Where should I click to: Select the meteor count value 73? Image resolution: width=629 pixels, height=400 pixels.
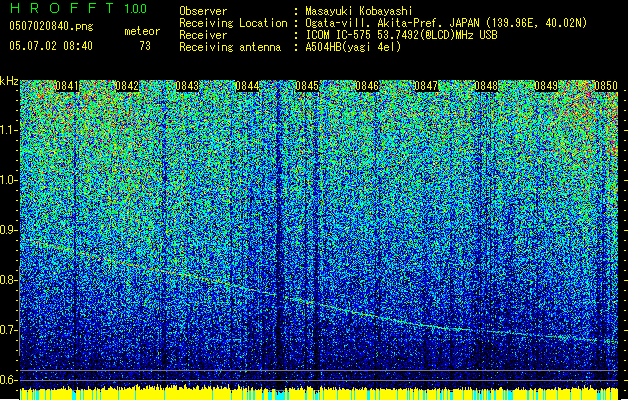[145, 46]
